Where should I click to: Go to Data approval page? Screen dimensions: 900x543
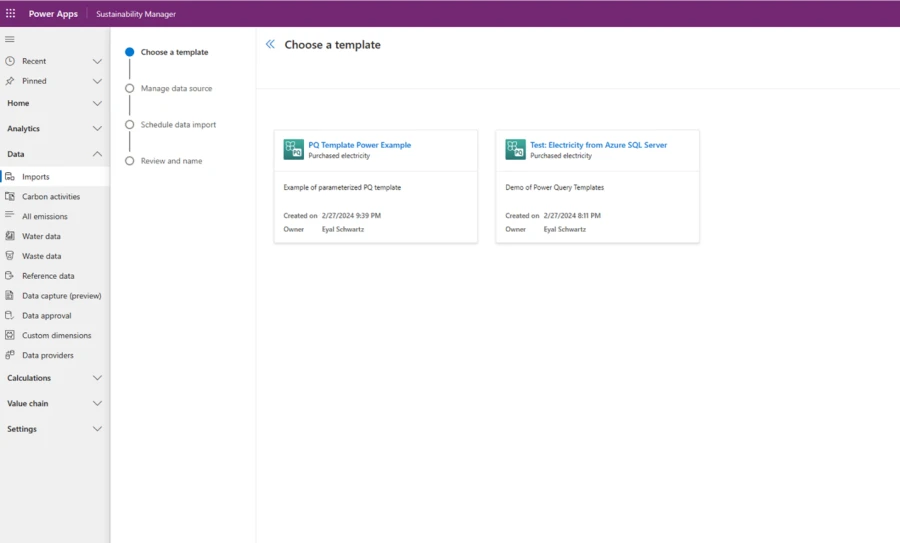click(x=47, y=316)
